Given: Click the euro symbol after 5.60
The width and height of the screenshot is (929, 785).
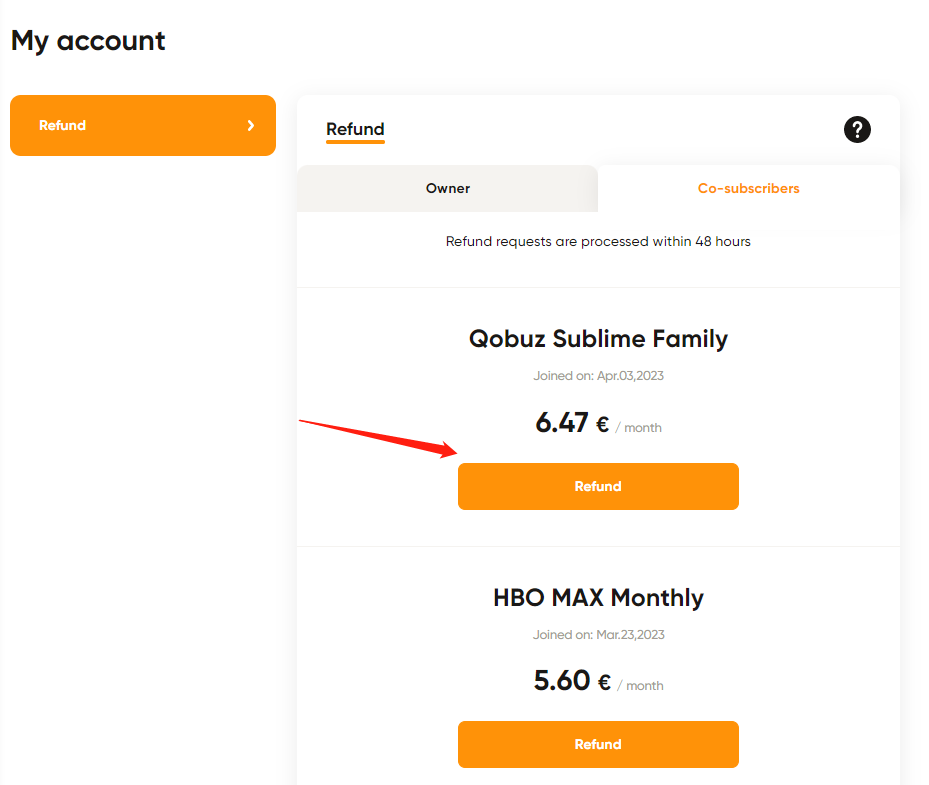Looking at the screenshot, I should [604, 682].
